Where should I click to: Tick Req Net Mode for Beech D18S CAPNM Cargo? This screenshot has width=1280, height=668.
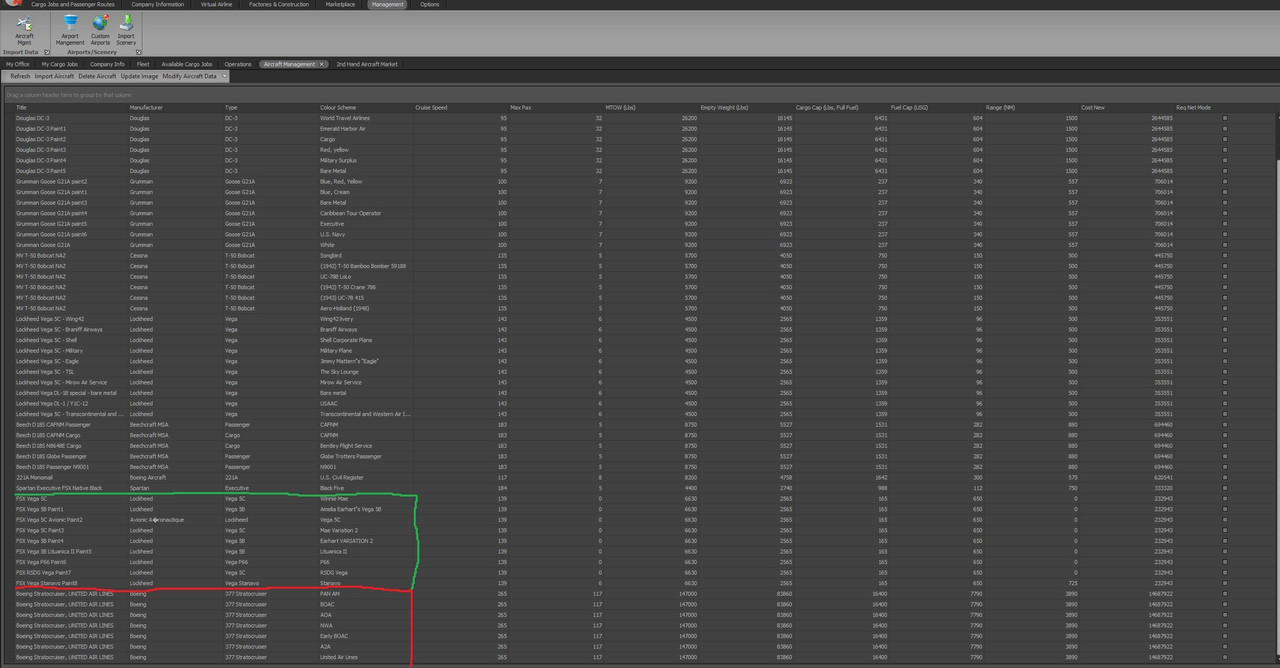tap(1225, 435)
